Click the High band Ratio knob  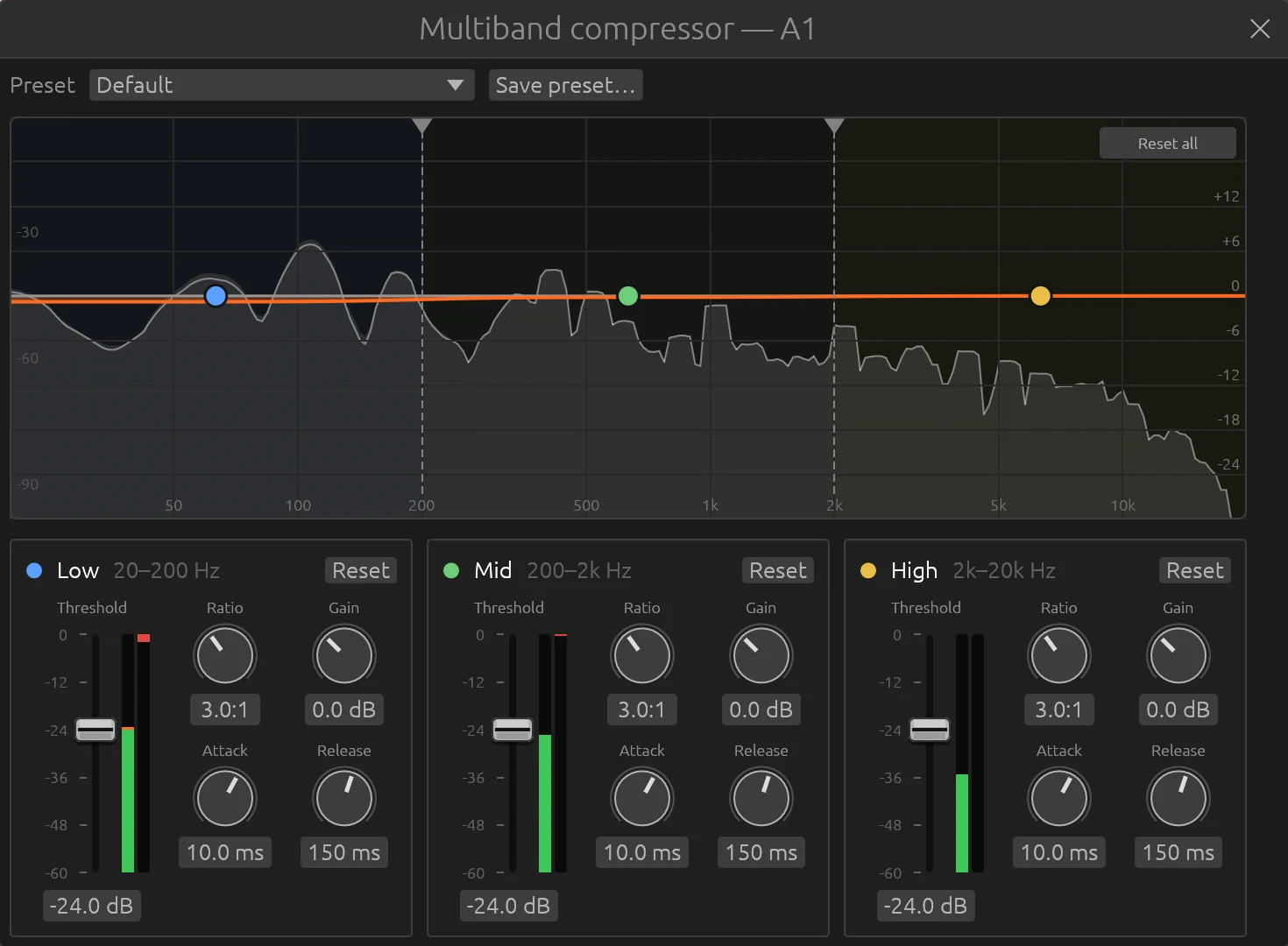click(x=1059, y=655)
